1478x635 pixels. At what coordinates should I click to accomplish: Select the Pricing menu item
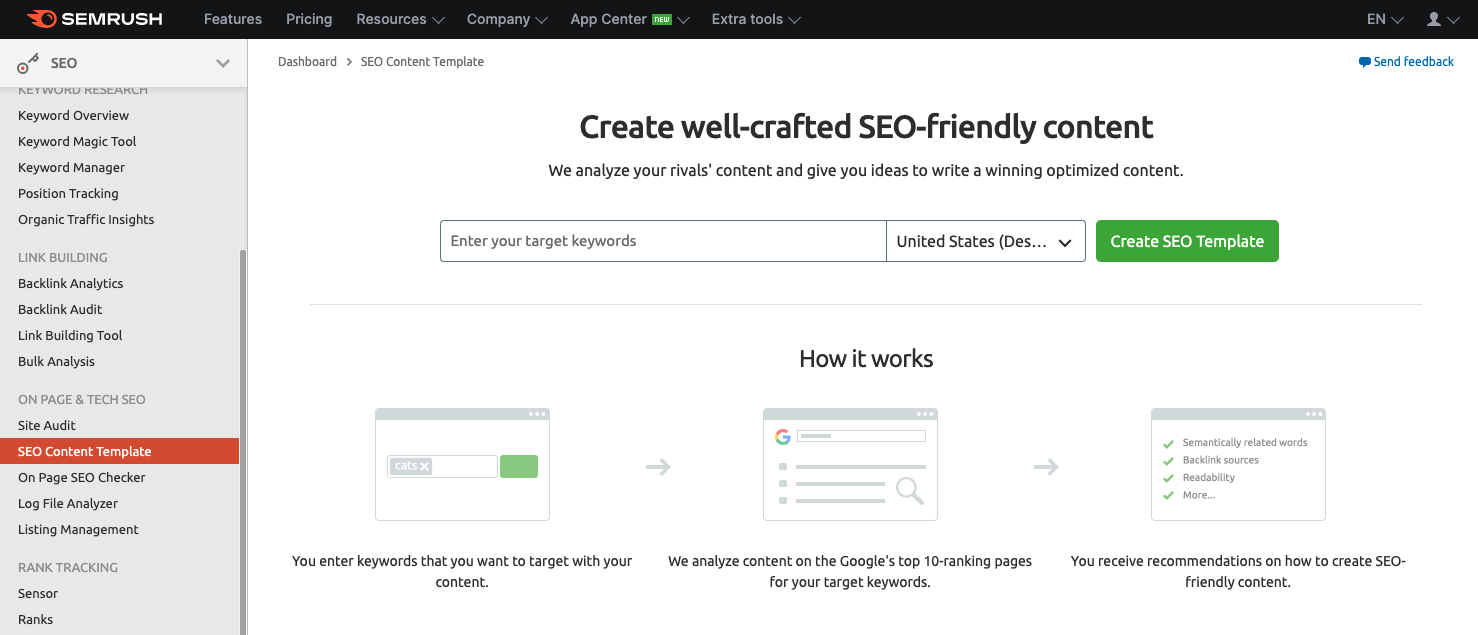point(308,19)
